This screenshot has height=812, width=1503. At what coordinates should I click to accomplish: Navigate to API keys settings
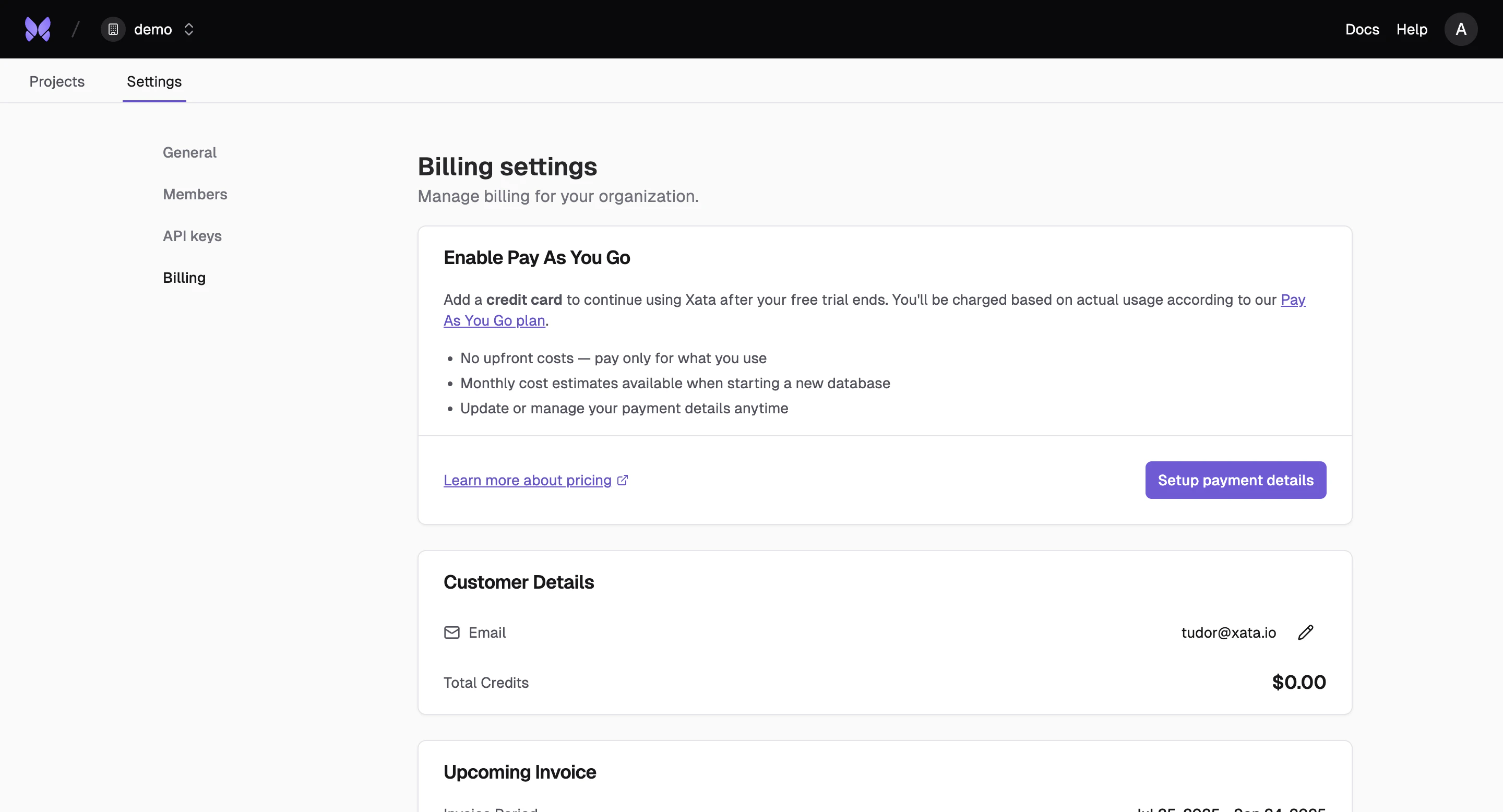[x=192, y=236]
